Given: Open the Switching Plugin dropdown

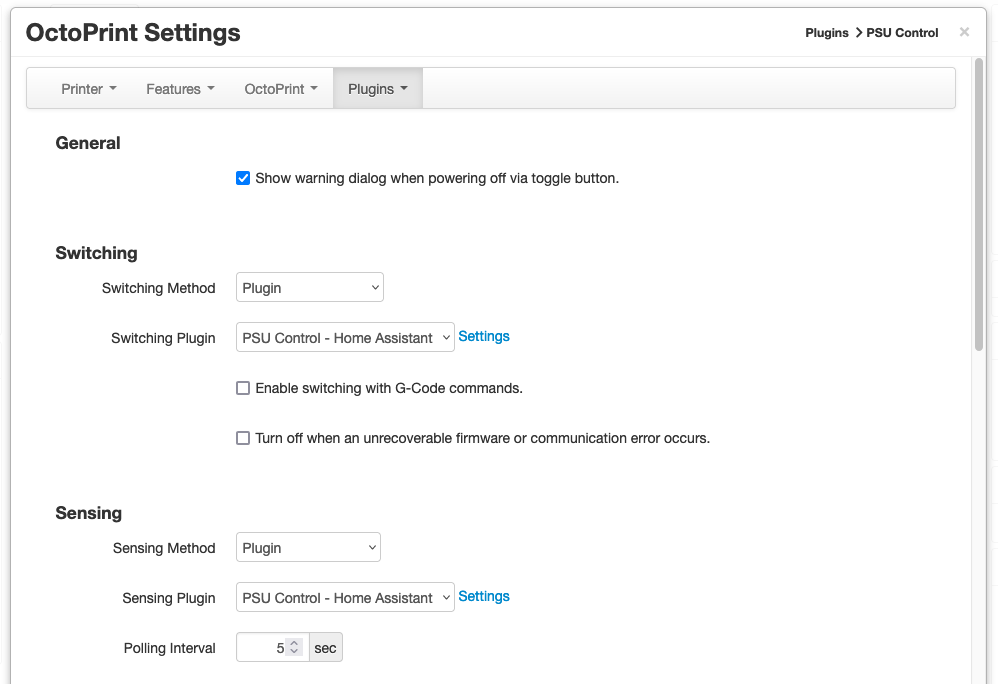Looking at the screenshot, I should (x=345, y=337).
